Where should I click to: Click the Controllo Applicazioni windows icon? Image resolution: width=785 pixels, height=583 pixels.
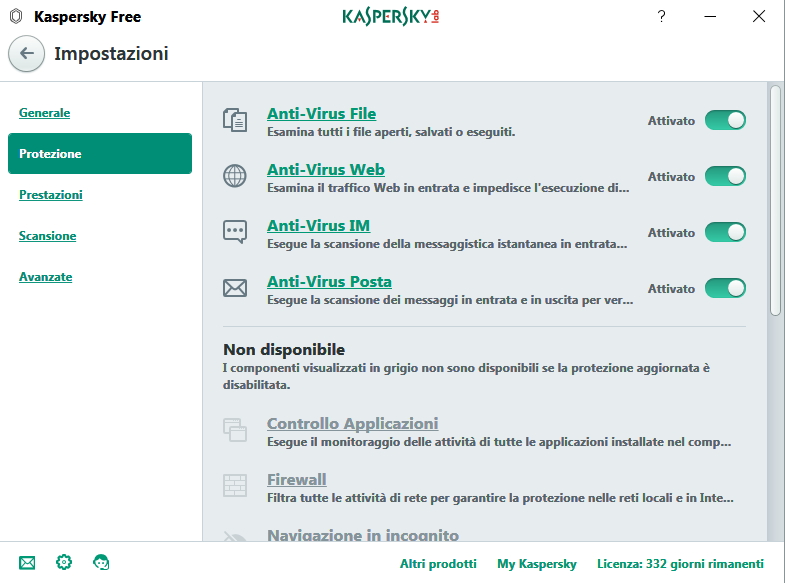235,430
